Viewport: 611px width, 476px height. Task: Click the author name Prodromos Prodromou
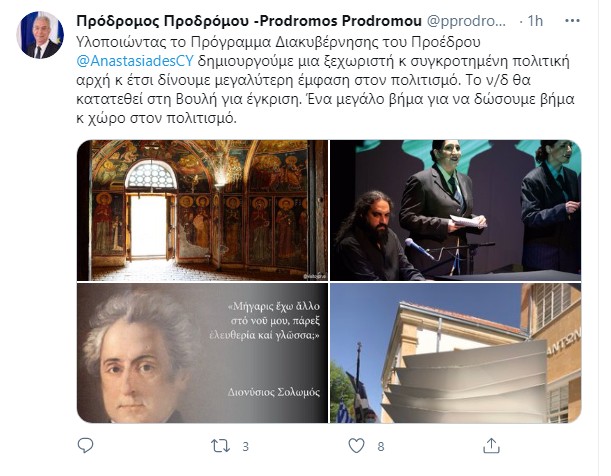[249, 21]
